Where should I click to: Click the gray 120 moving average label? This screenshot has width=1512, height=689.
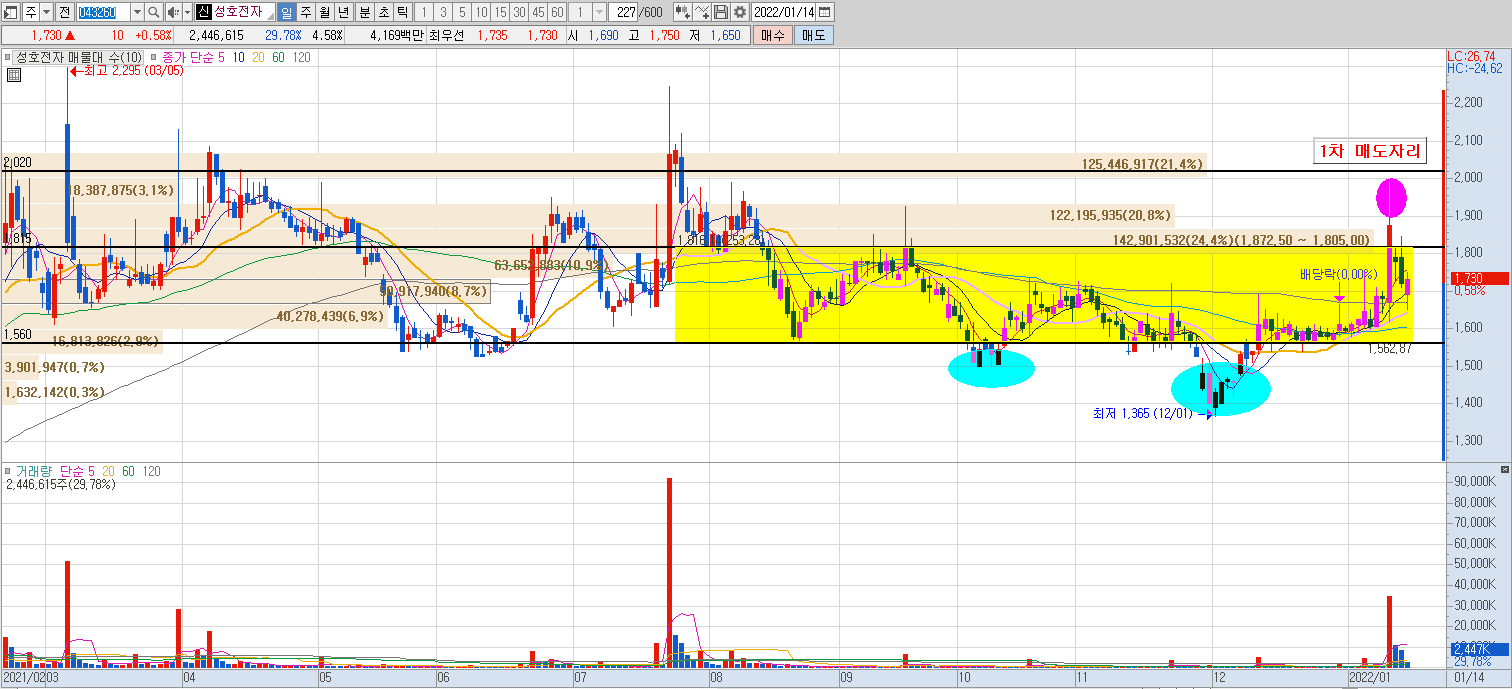pyautogui.click(x=301, y=57)
